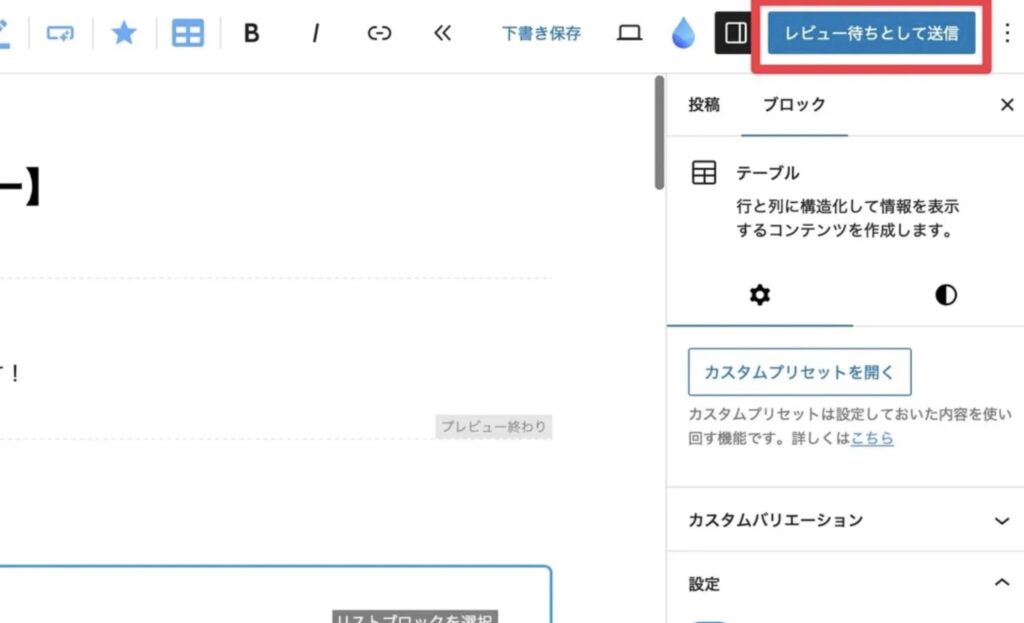
Task: Click カスタムプリセットを開く button
Action: pyautogui.click(x=799, y=373)
